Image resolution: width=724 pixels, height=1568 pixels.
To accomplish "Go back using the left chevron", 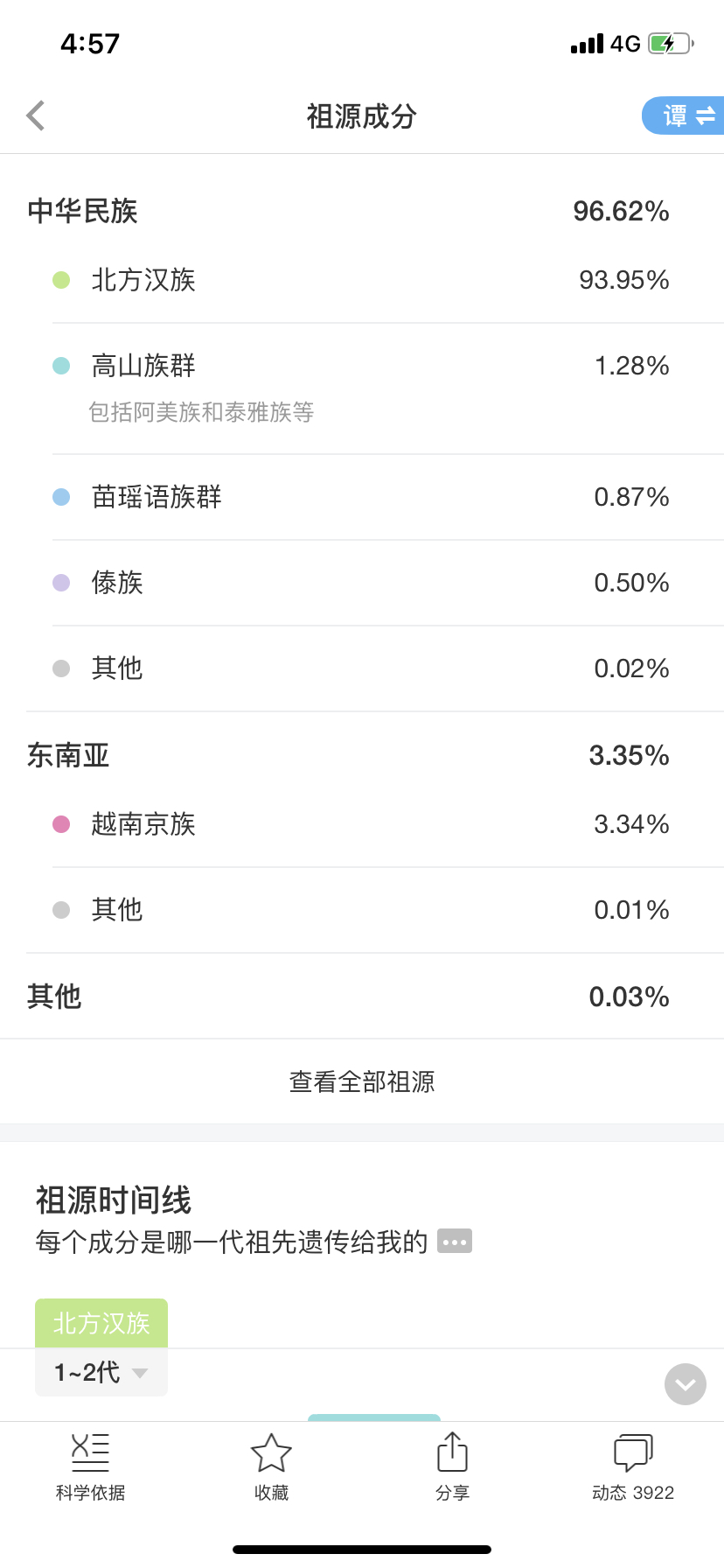I will point(36,115).
